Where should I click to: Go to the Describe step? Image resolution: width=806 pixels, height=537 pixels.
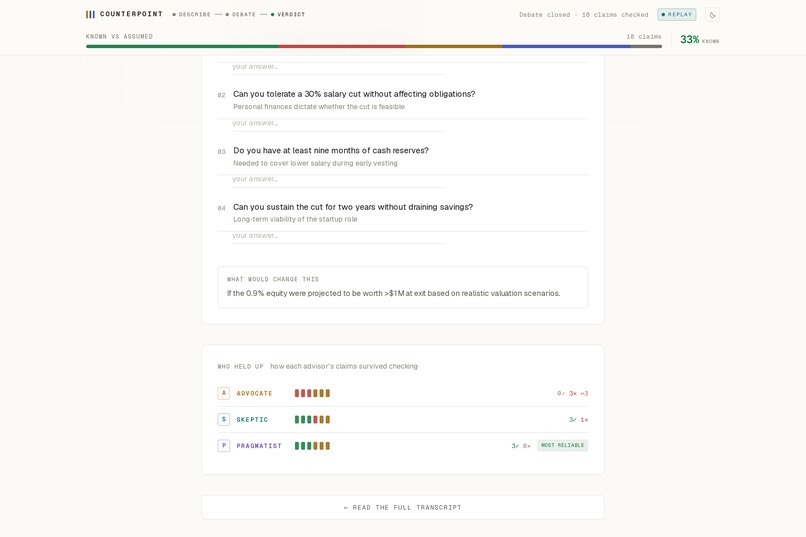coord(191,14)
